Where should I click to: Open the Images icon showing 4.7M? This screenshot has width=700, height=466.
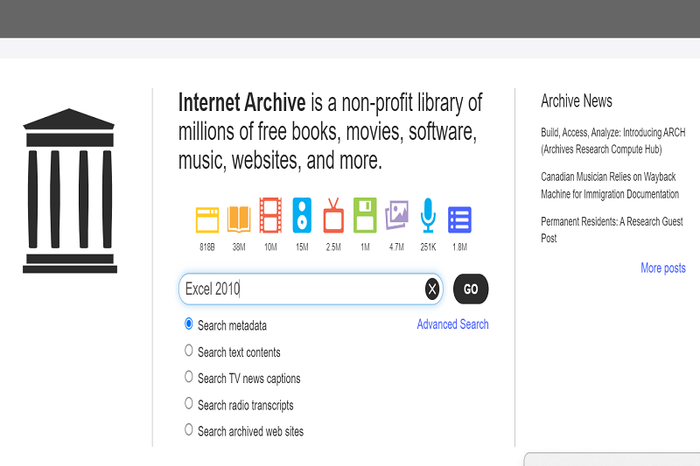pos(396,215)
